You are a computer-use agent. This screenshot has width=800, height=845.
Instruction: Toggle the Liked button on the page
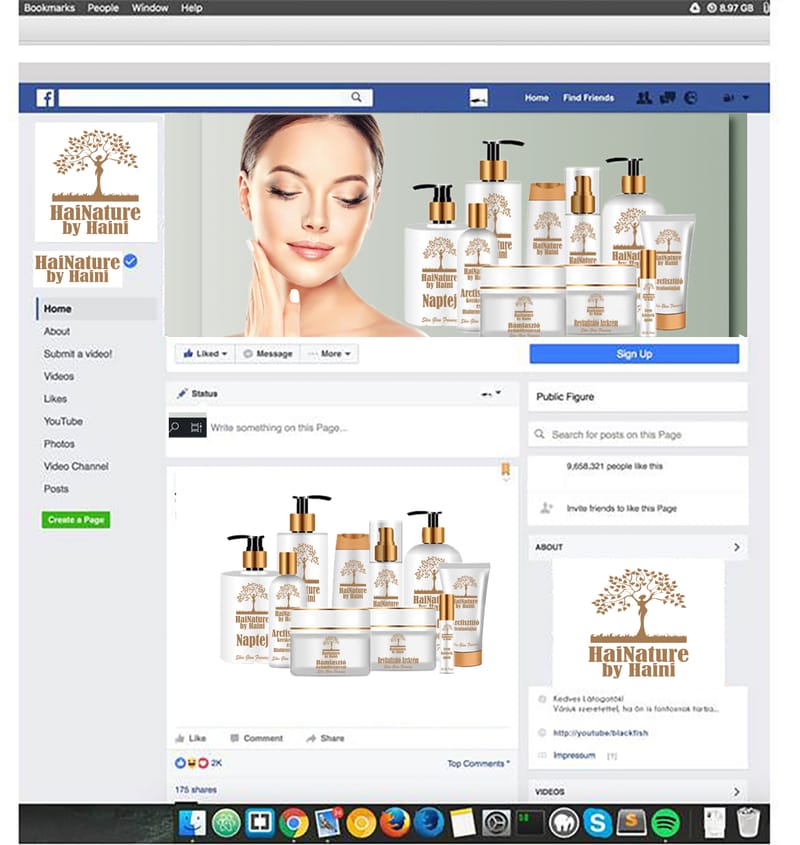205,354
